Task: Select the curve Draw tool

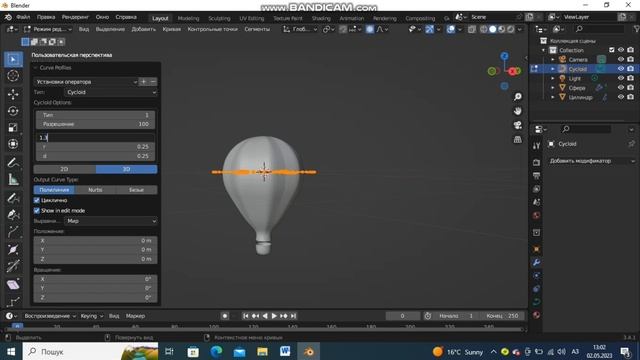Action: 13,198
